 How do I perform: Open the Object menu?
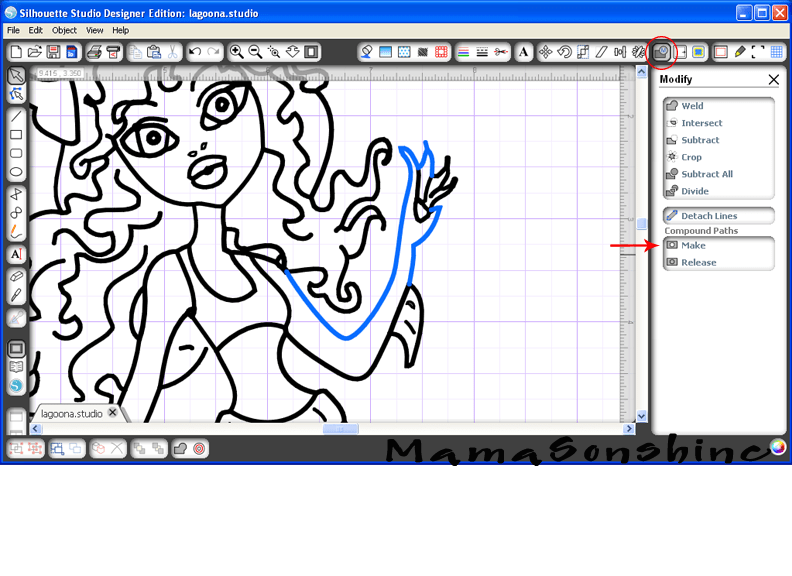pos(64,30)
